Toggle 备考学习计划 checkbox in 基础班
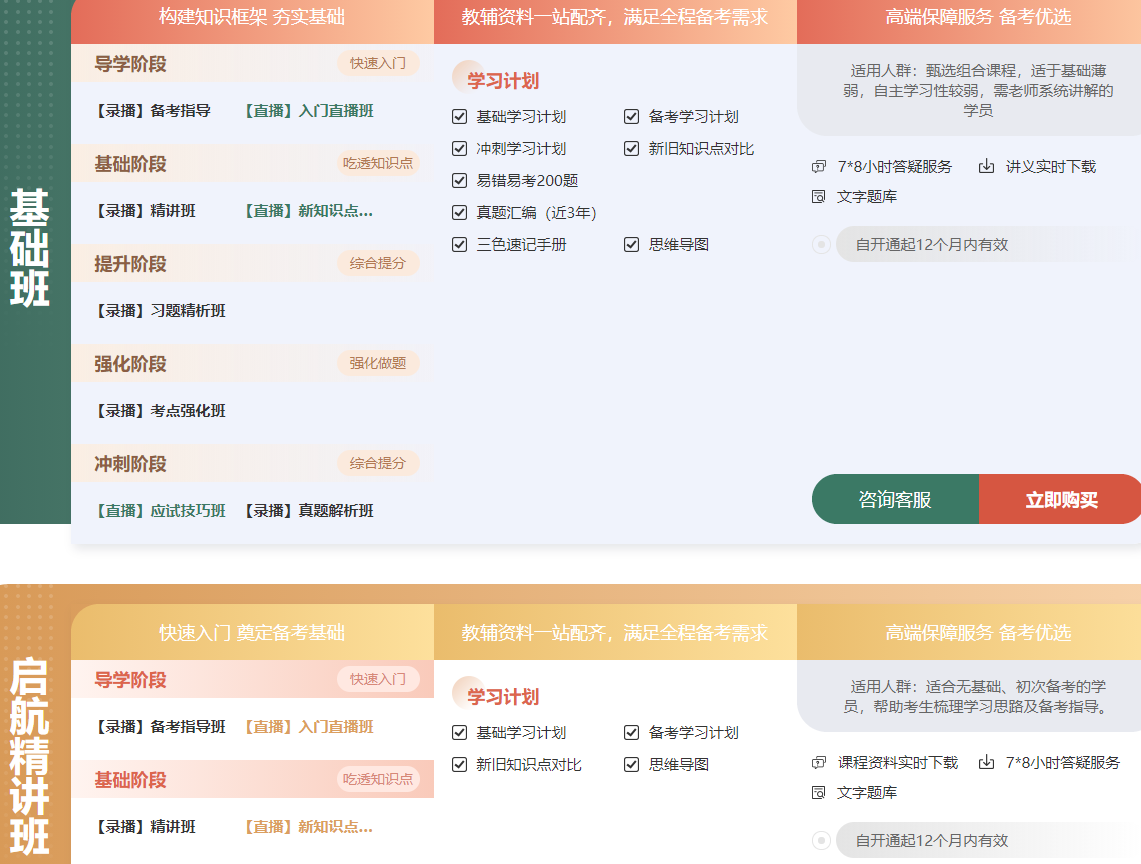The height and width of the screenshot is (864, 1141). coord(632,116)
